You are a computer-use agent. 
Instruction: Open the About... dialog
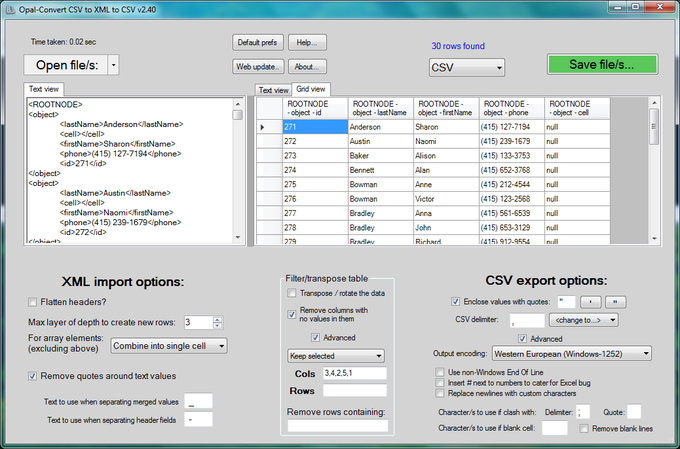pyautogui.click(x=307, y=67)
